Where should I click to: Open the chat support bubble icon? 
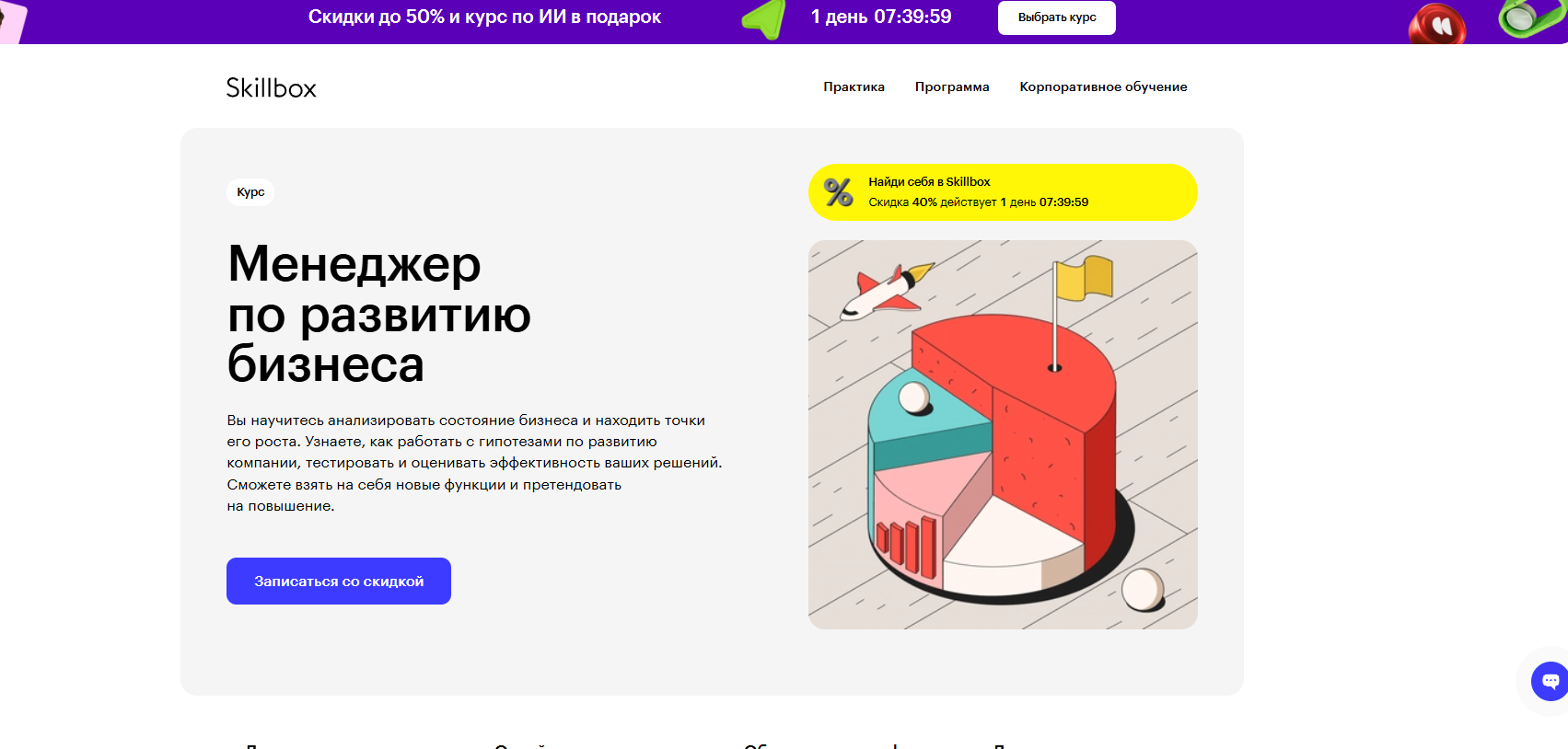point(1550,681)
